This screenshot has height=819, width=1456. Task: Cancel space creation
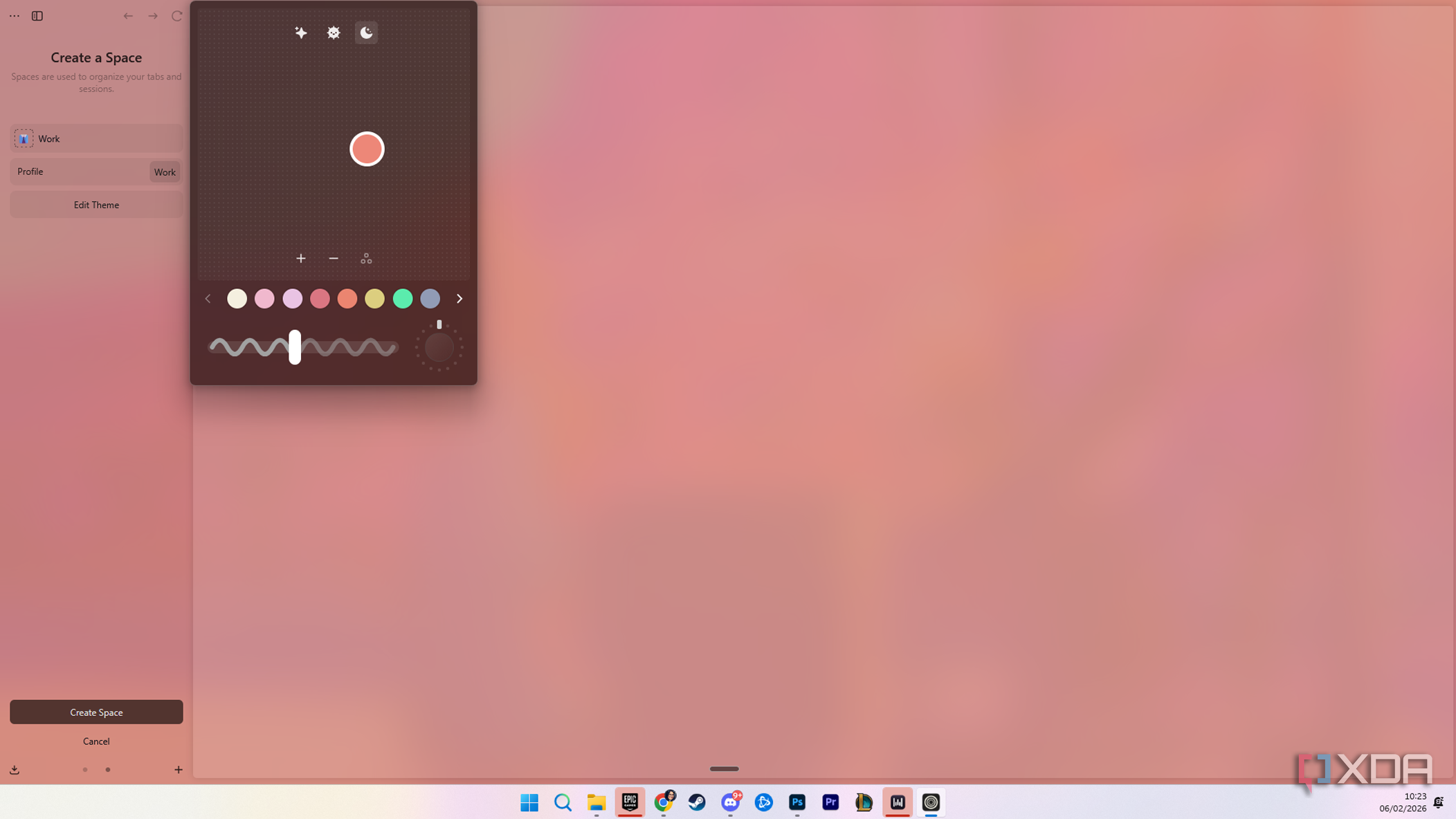pyautogui.click(x=96, y=742)
